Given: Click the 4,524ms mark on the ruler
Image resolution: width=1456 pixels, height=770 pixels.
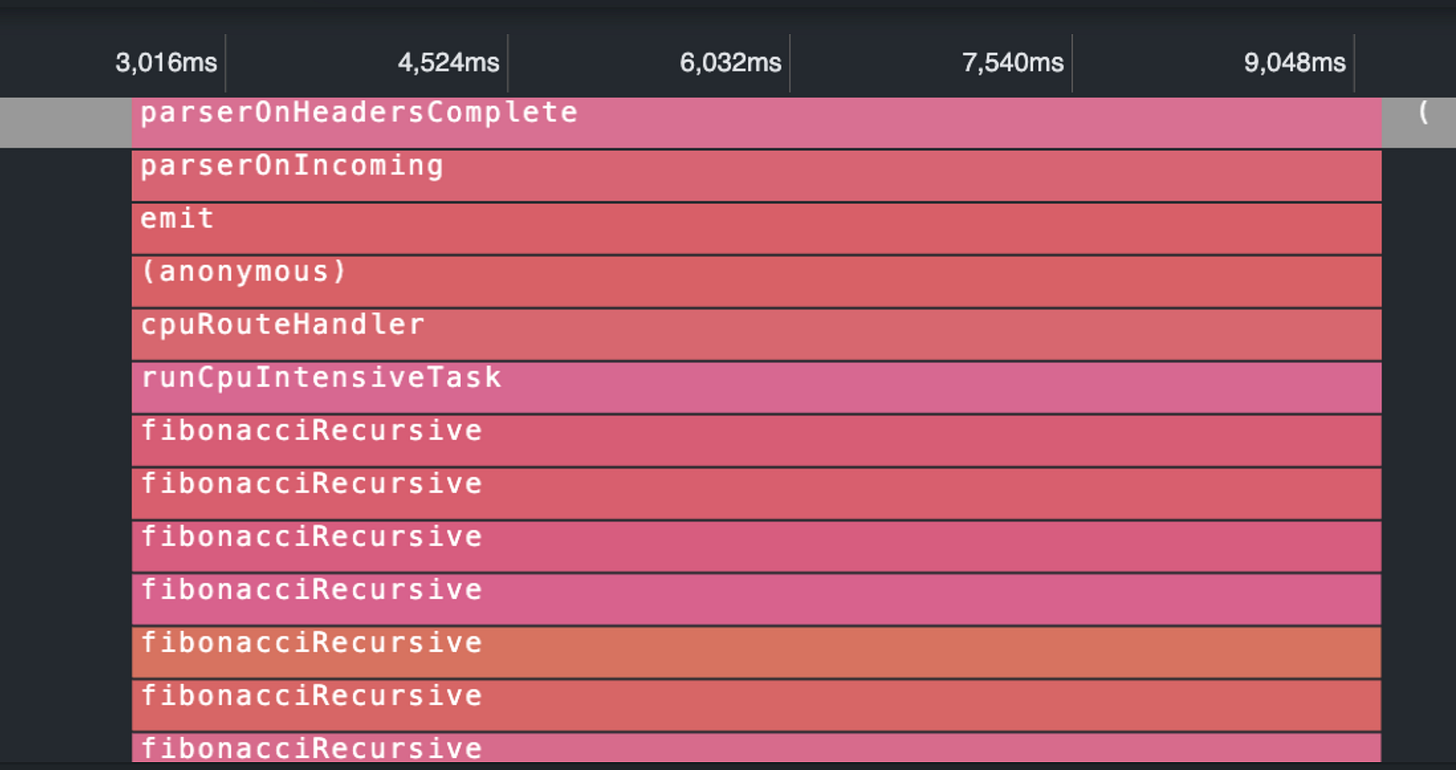Looking at the screenshot, I should [450, 62].
